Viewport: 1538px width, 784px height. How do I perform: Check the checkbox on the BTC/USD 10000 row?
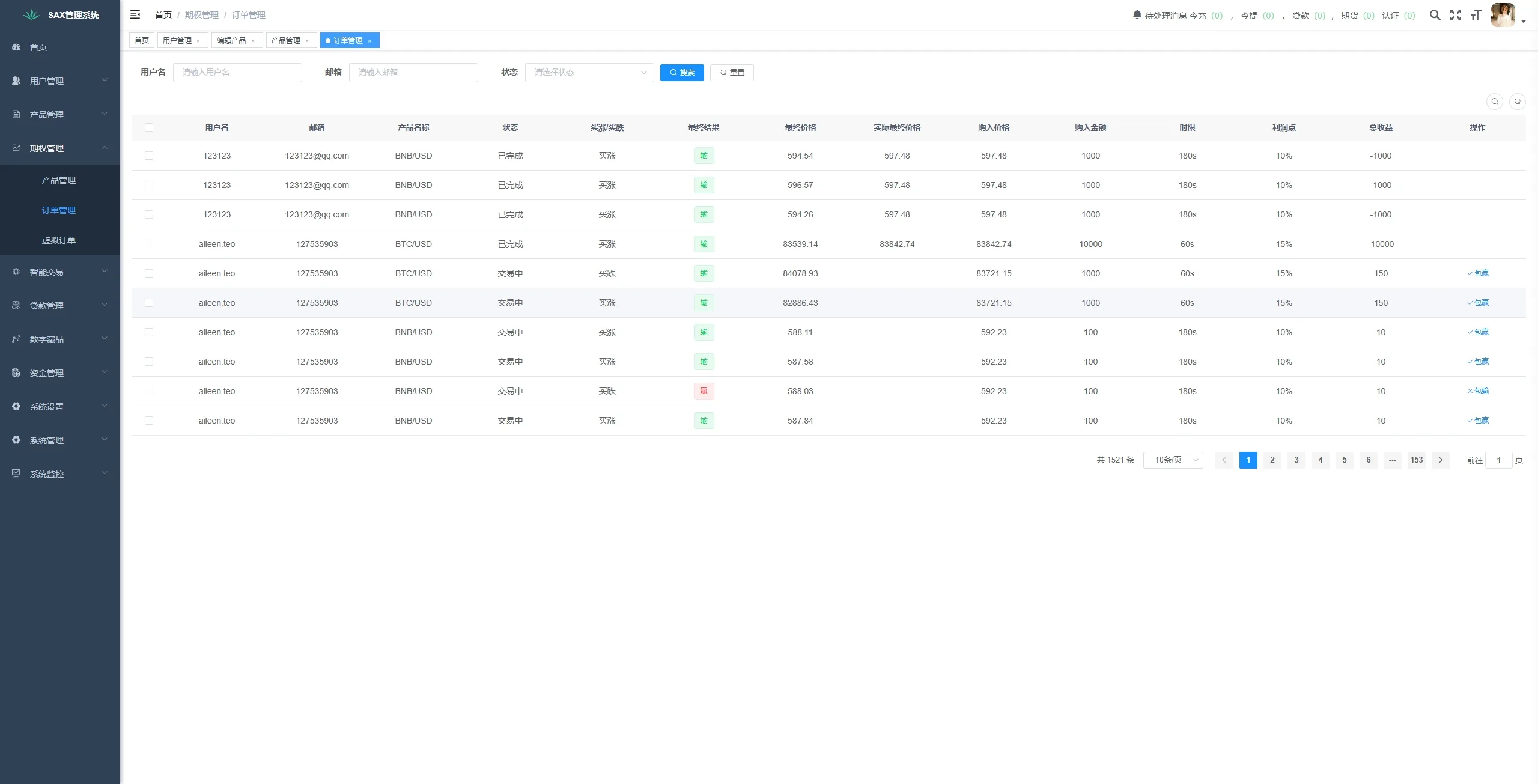coord(149,244)
